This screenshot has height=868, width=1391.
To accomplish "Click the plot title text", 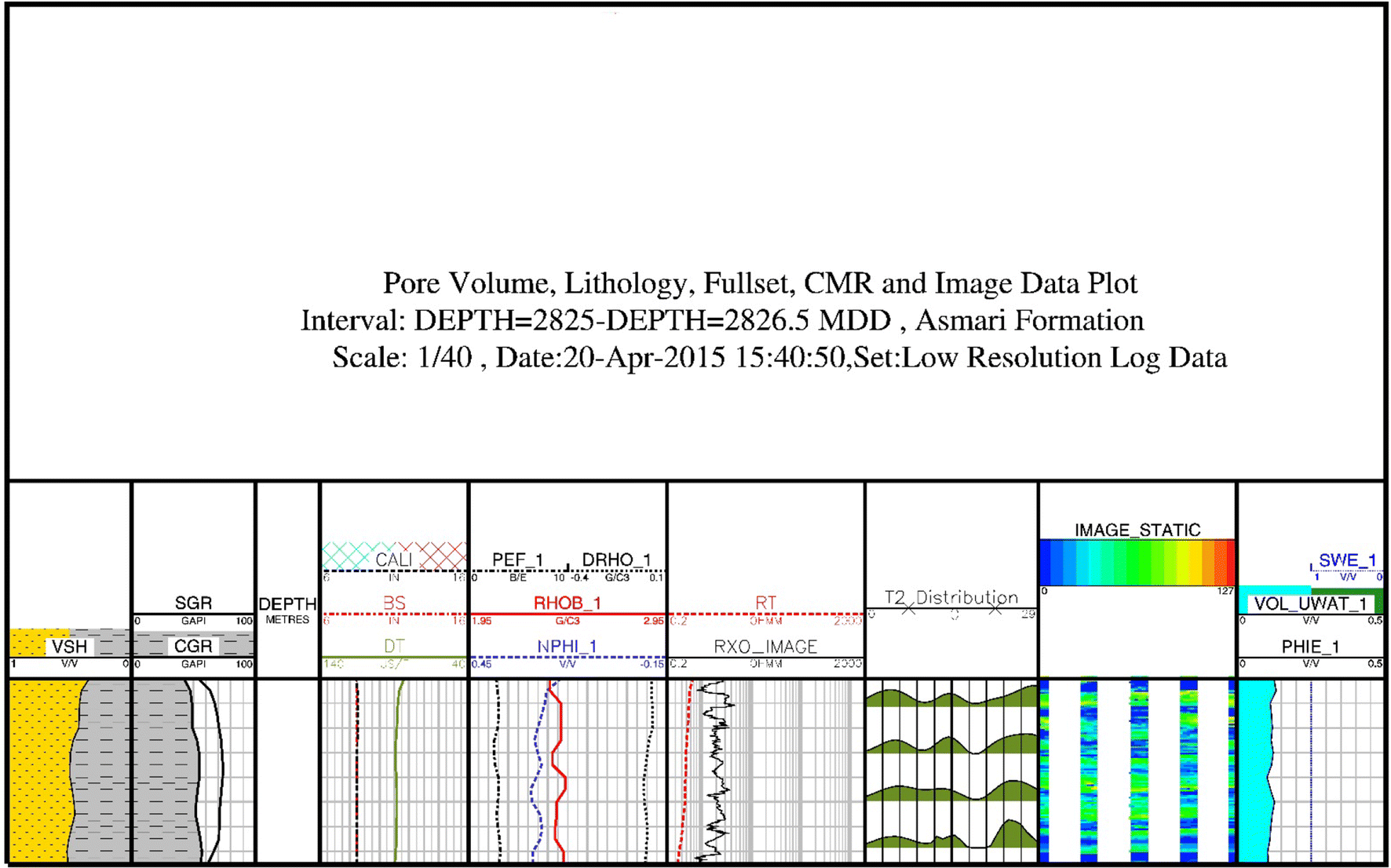I will [x=758, y=283].
